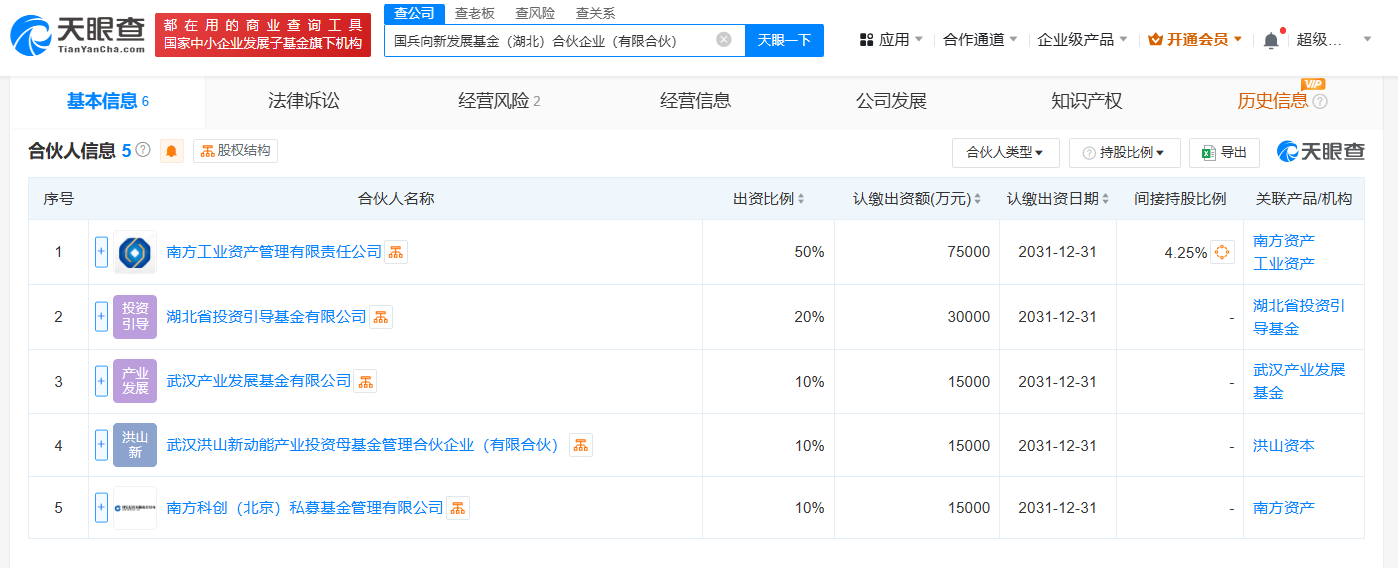1398x568 pixels.
Task: Switch to 查关系 search tab
Action: pos(595,13)
